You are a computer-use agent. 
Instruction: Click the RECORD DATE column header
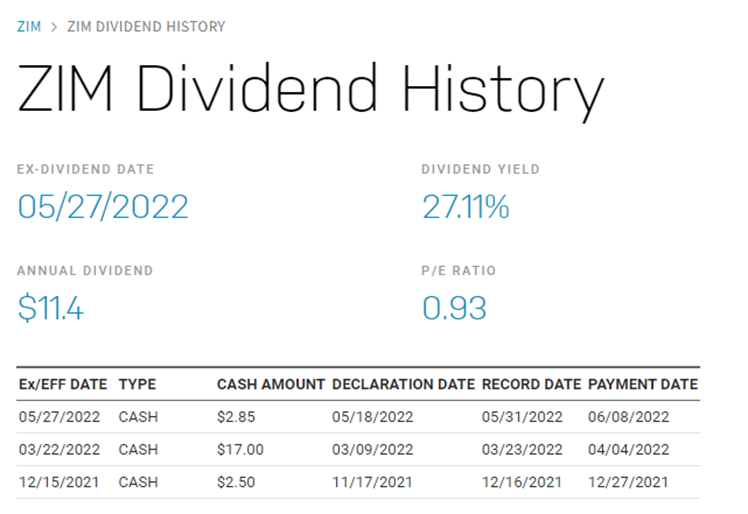tap(531, 384)
